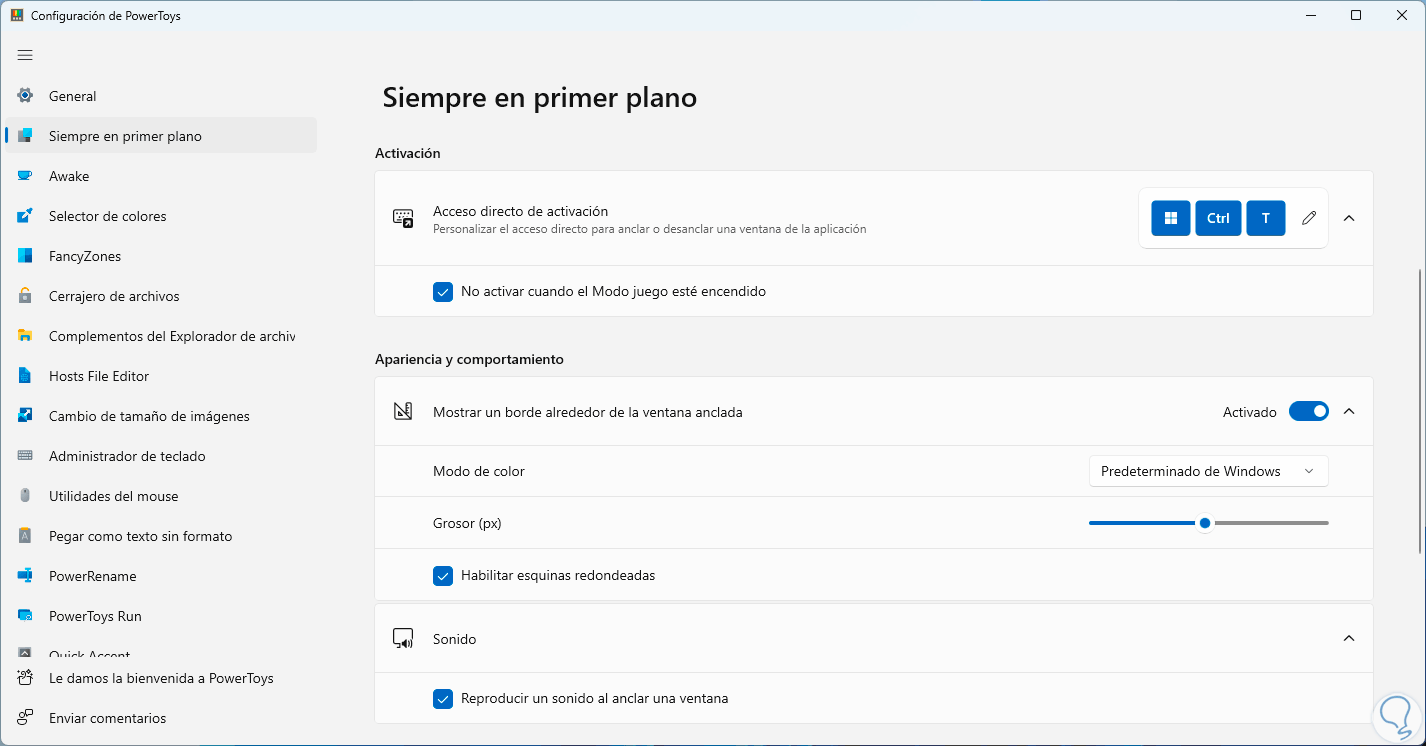Click the T key shortcut button
Screen dimensions: 1426x746
point(1266,218)
